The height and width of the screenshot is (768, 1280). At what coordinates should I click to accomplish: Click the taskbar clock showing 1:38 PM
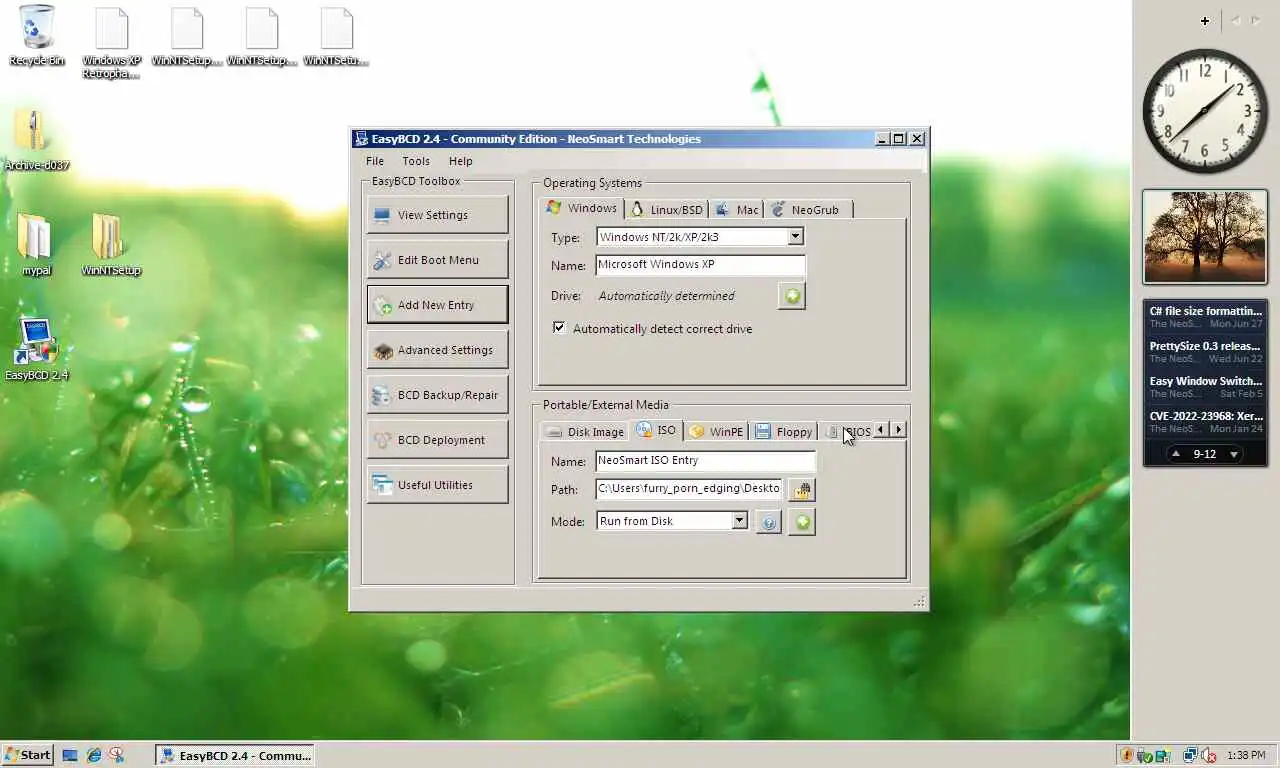pos(1245,756)
